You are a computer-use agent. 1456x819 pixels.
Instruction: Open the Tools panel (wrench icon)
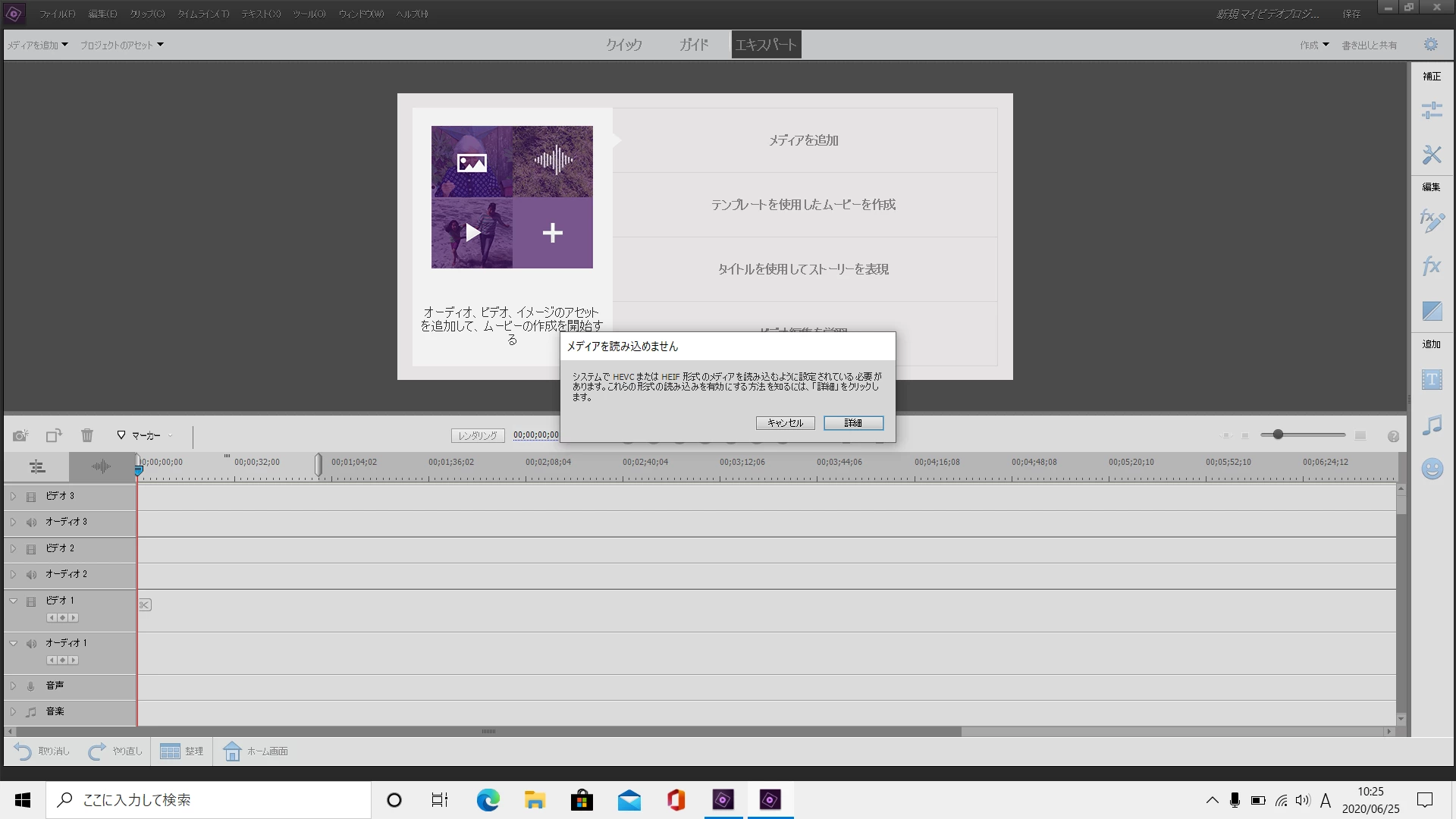click(x=1431, y=155)
